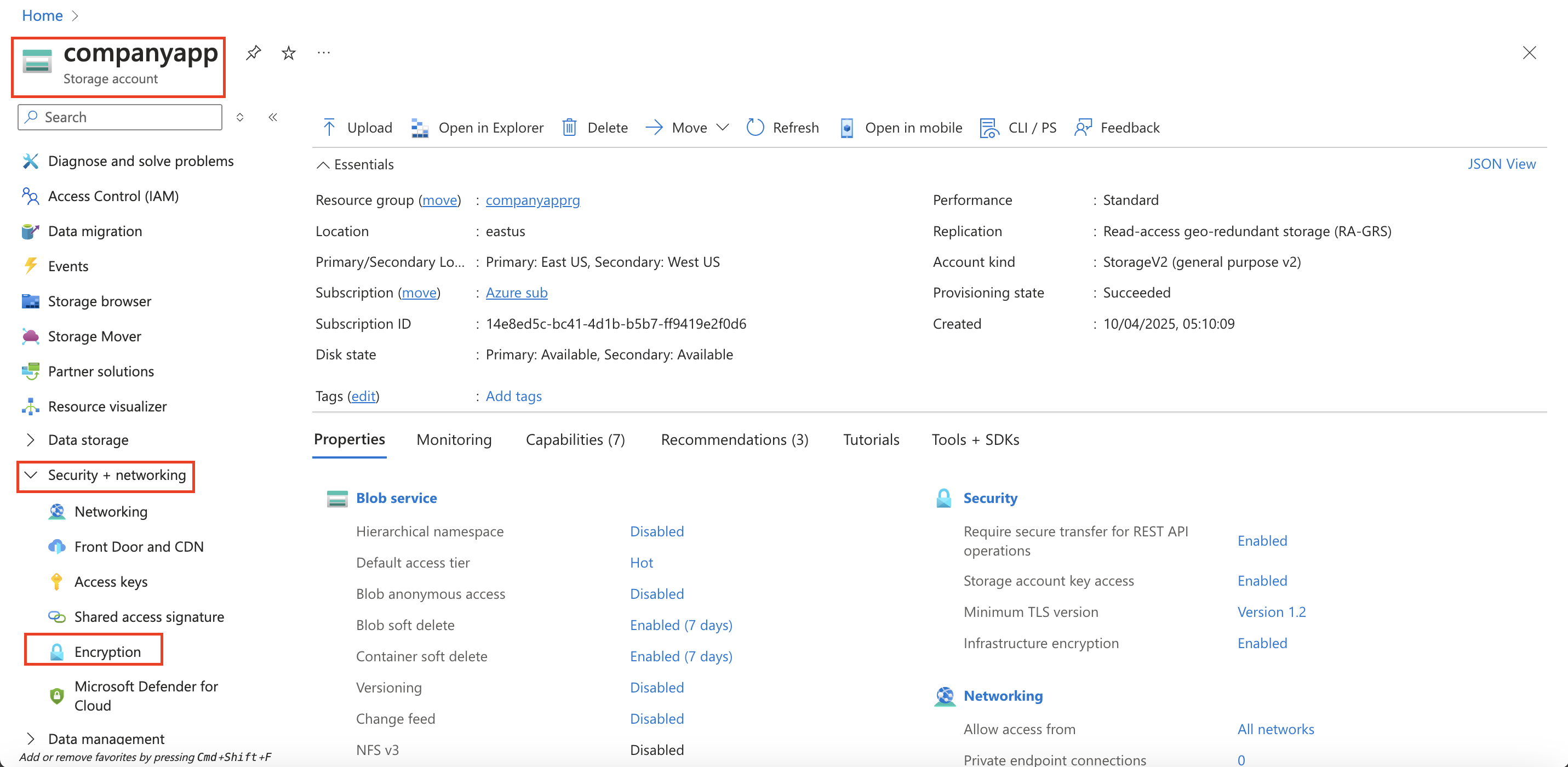Click Enabled for Storage account key access
This screenshot has width=1568, height=767.
tap(1262, 581)
